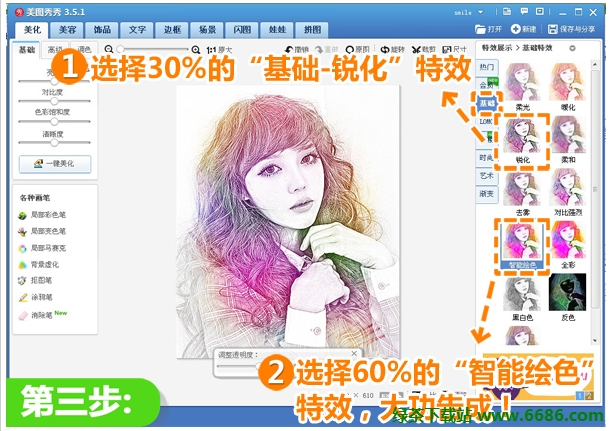Open the 渐变 effects category

point(487,194)
